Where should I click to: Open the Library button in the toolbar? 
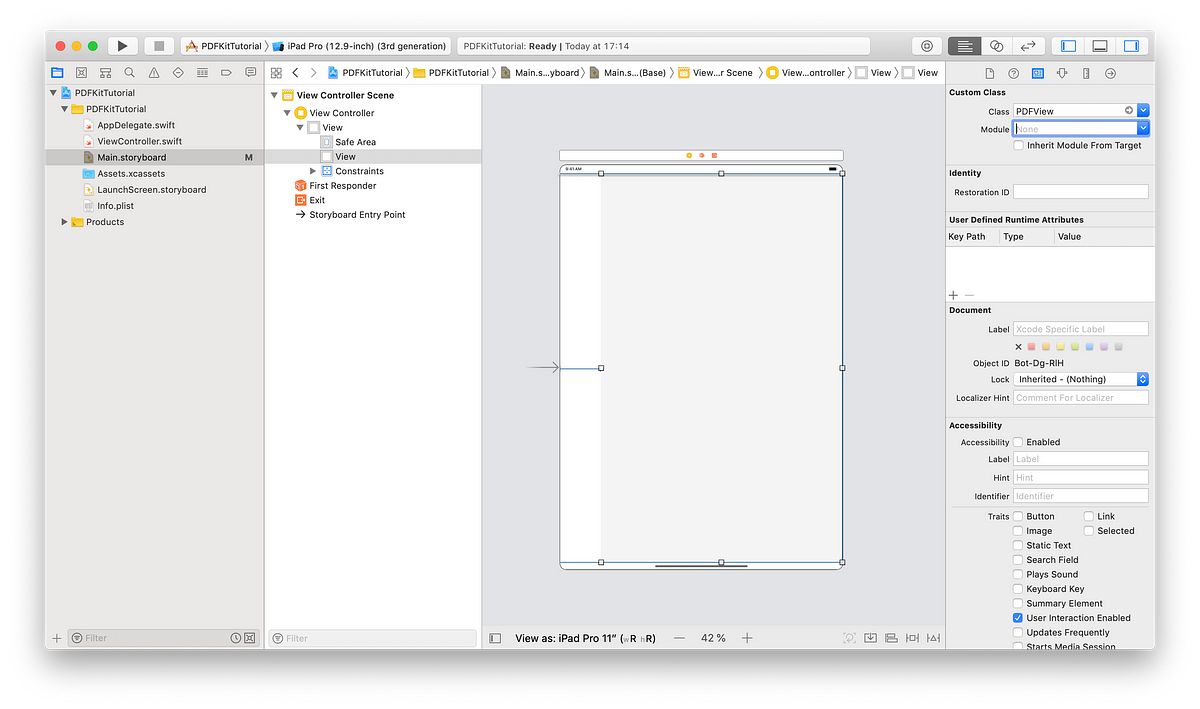[x=927, y=46]
